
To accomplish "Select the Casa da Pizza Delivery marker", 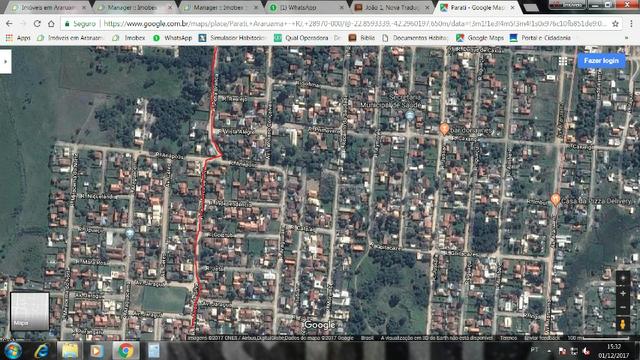I will 555,200.
